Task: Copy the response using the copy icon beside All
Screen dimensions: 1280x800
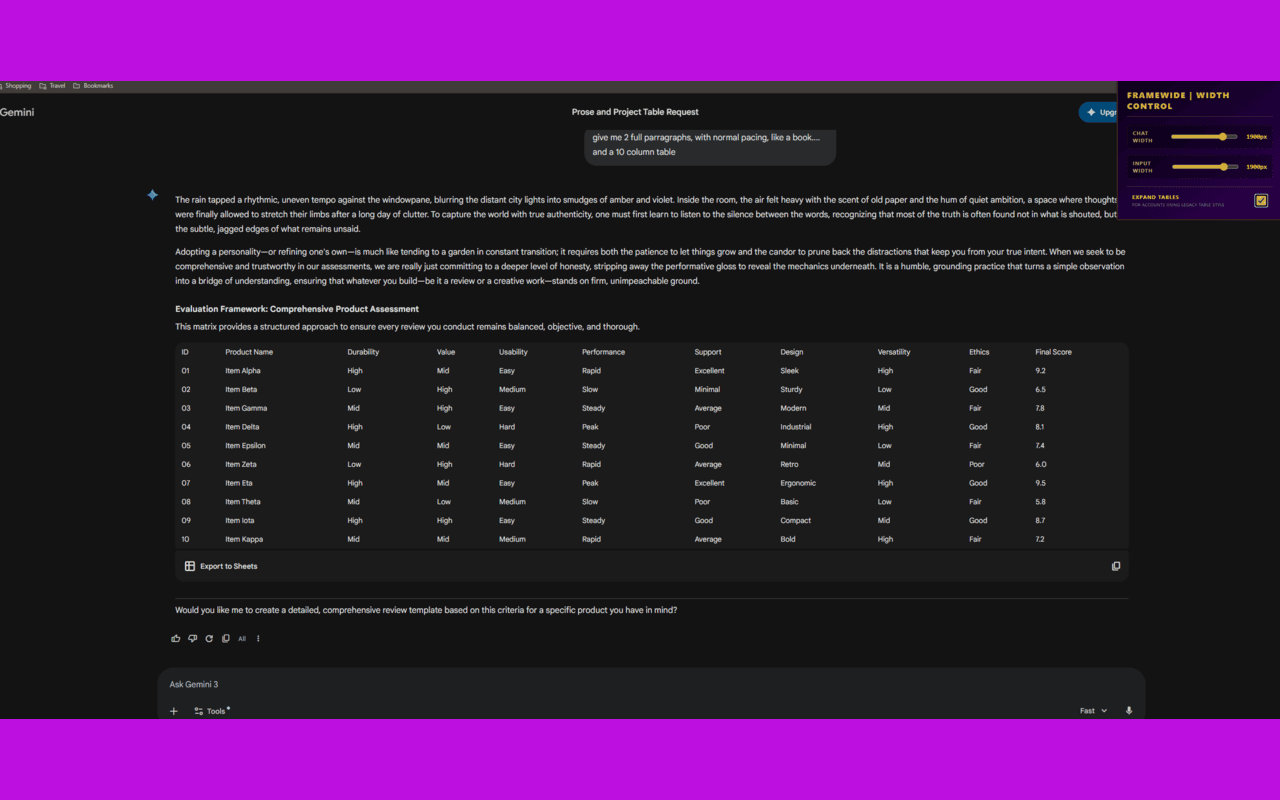Action: tap(226, 638)
